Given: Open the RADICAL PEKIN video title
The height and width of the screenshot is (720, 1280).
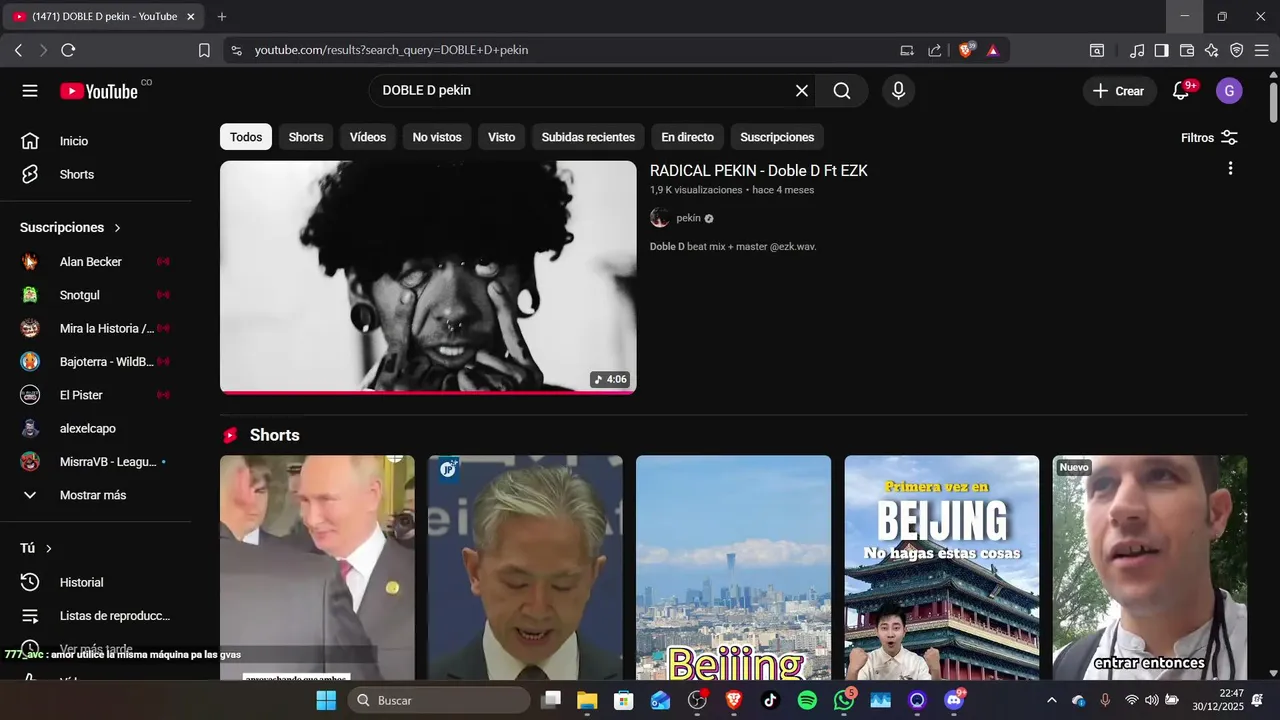Looking at the screenshot, I should pyautogui.click(x=759, y=171).
